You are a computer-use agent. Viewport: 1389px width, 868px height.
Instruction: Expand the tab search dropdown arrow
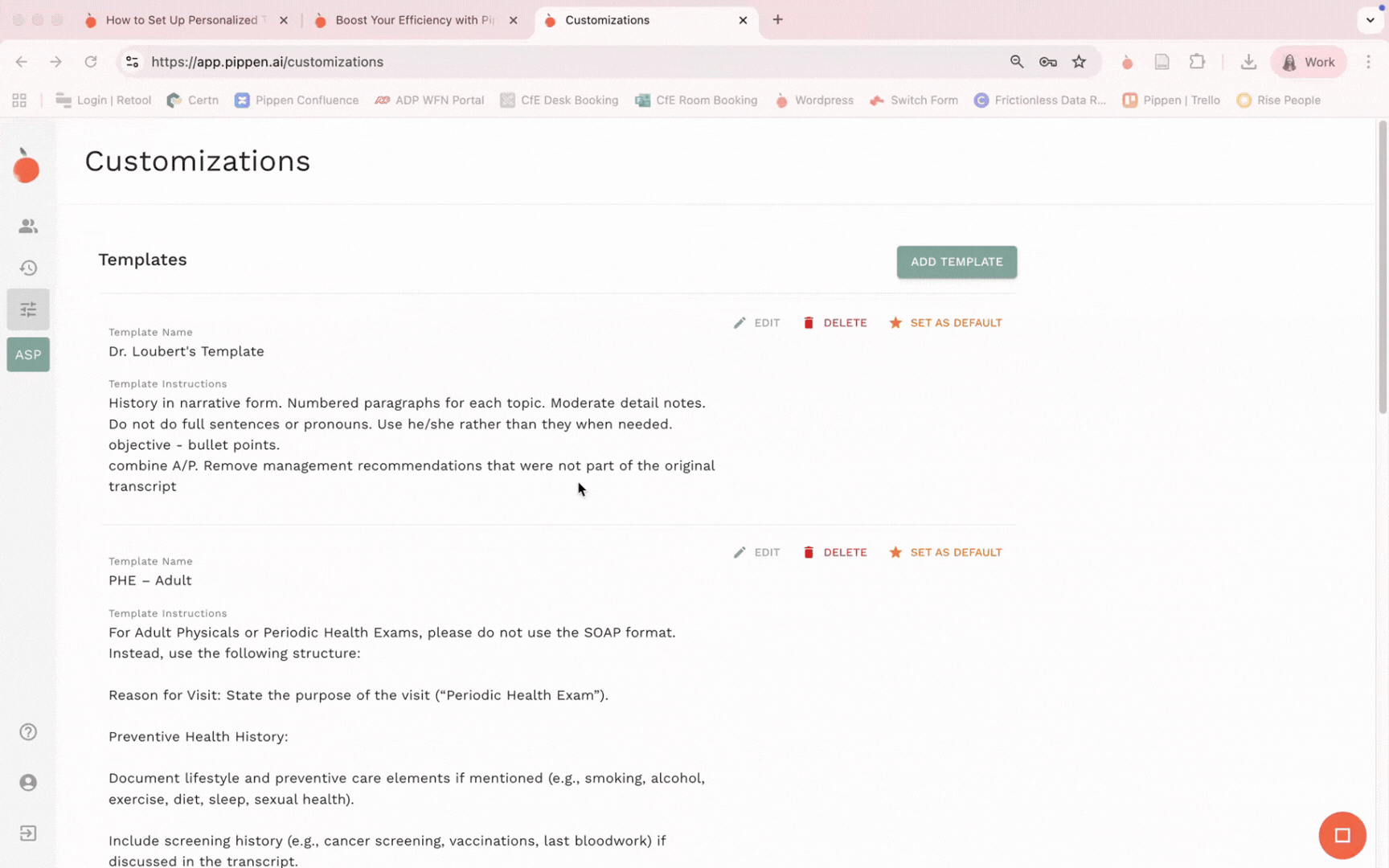[x=1370, y=20]
